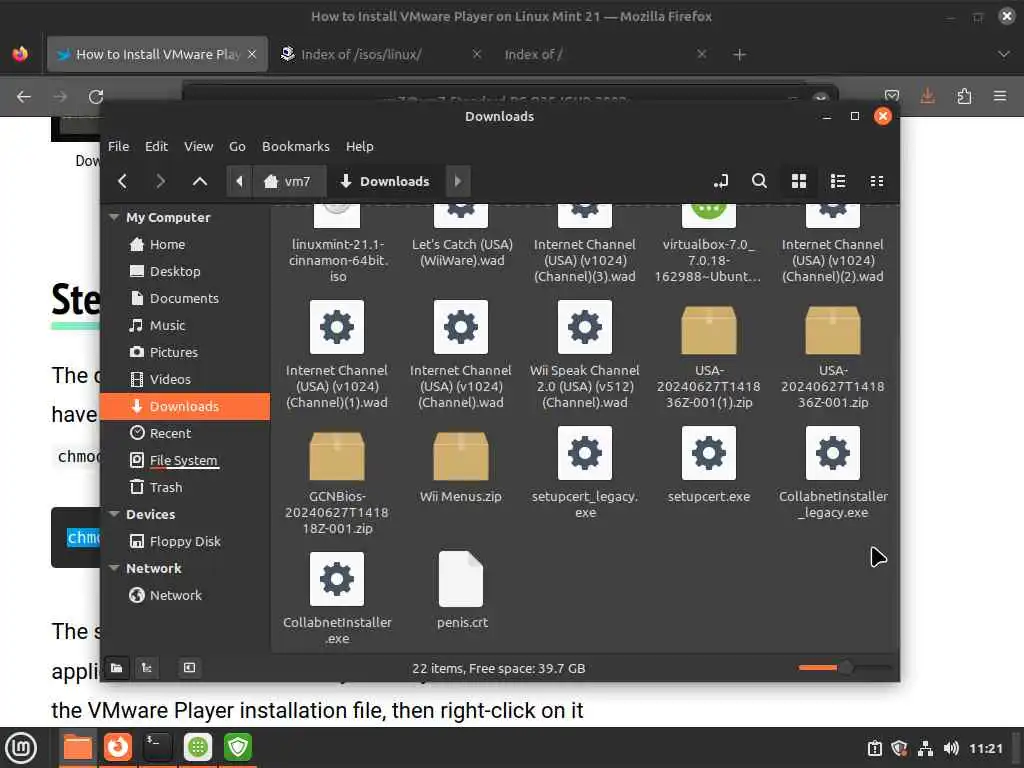
Task: Open Desktop in the sidebar
Action: [x=185, y=271]
